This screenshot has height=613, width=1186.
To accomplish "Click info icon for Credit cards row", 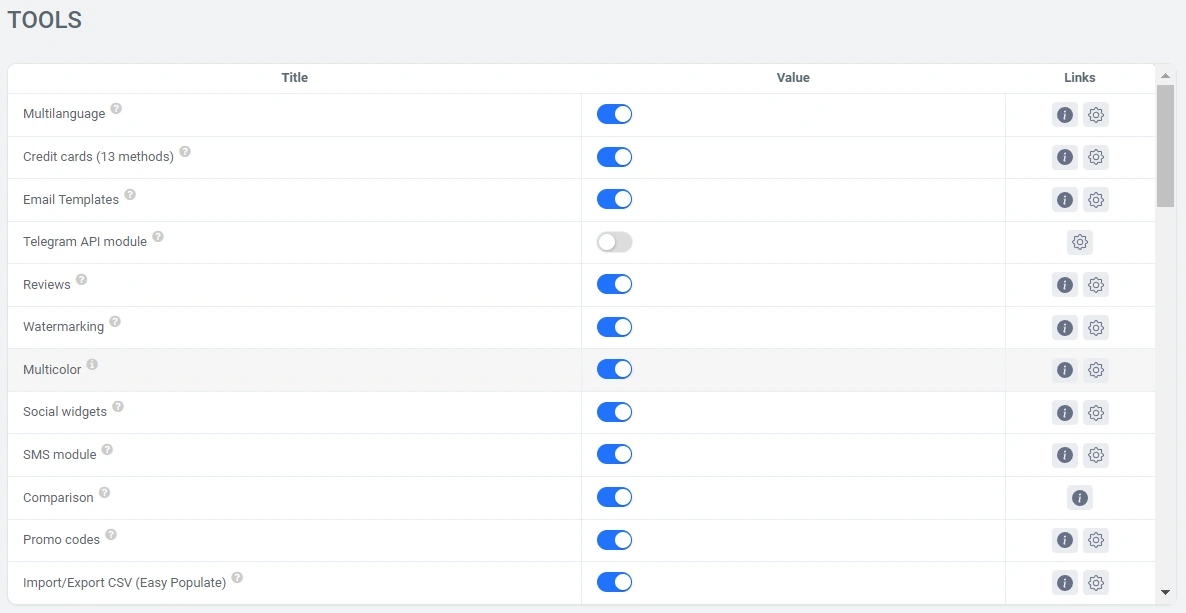I will click(1065, 157).
